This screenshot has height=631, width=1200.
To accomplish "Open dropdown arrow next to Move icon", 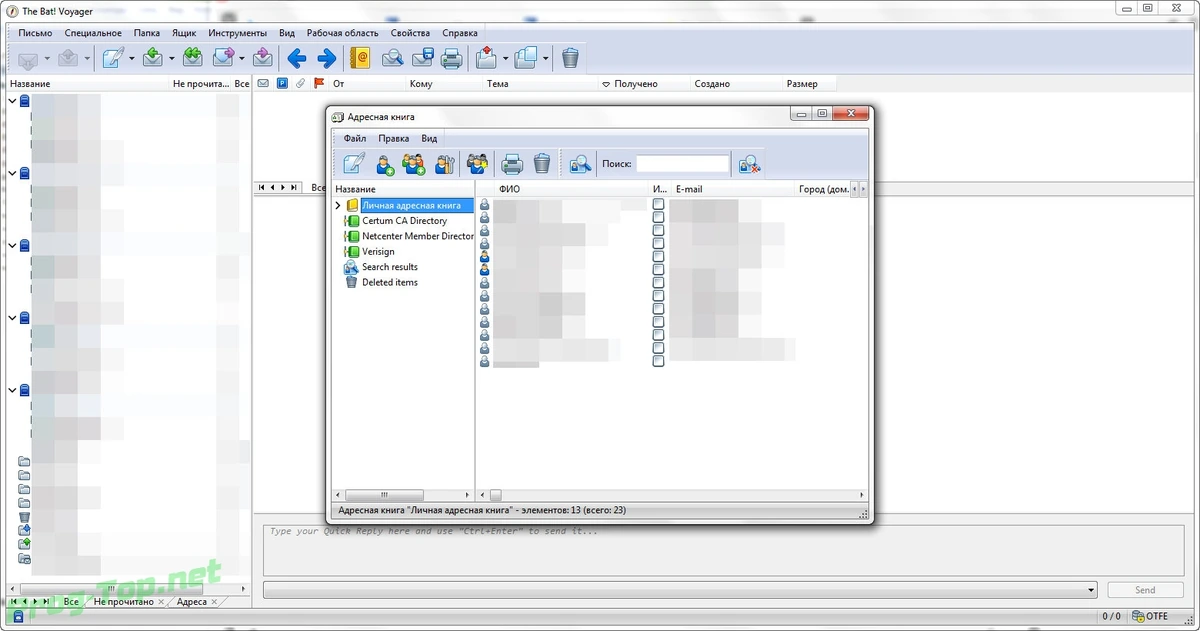I will point(505,58).
